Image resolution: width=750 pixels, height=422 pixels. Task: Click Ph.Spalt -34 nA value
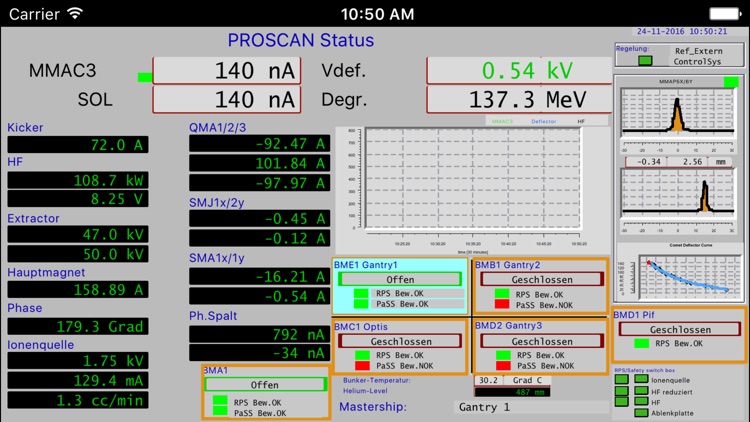[259, 353]
